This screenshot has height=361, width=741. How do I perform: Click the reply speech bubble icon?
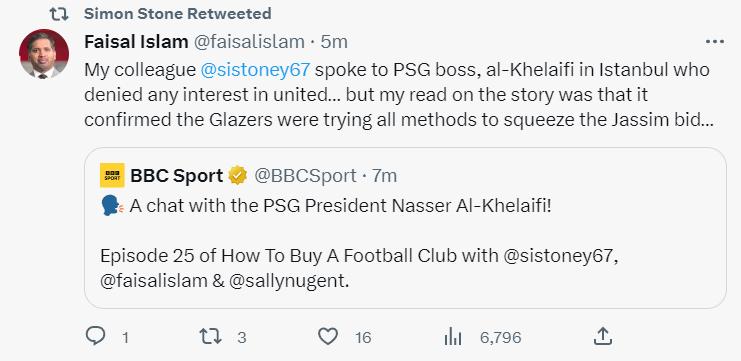point(96,336)
